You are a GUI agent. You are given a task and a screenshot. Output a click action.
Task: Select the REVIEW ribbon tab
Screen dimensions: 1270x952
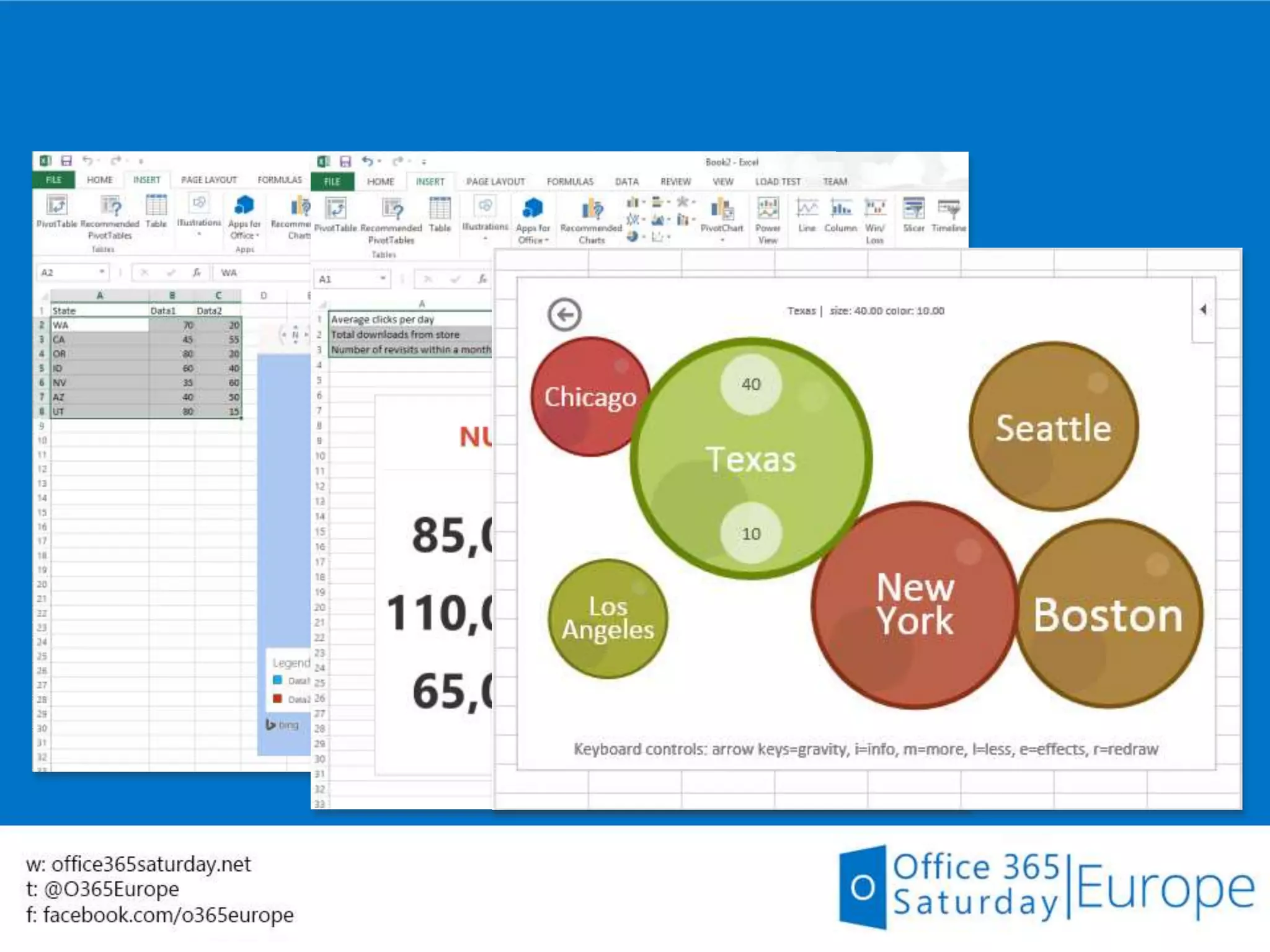[675, 182]
